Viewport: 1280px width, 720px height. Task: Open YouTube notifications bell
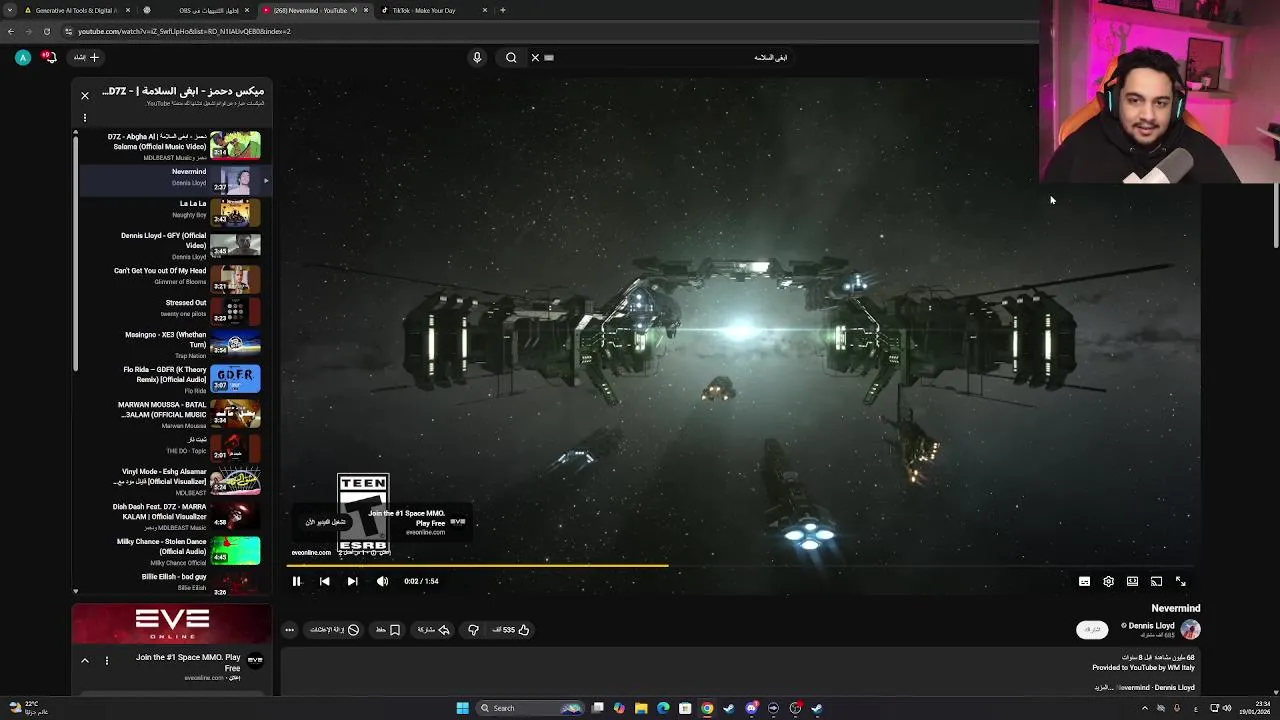pyautogui.click(x=49, y=57)
